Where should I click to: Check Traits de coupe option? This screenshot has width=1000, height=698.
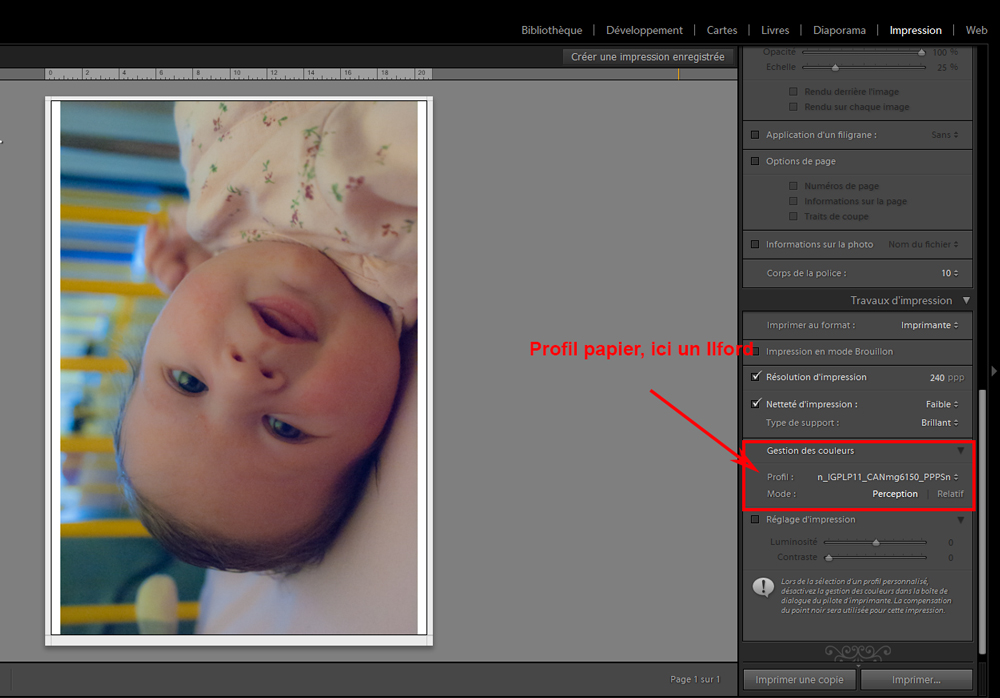pyautogui.click(x=793, y=216)
